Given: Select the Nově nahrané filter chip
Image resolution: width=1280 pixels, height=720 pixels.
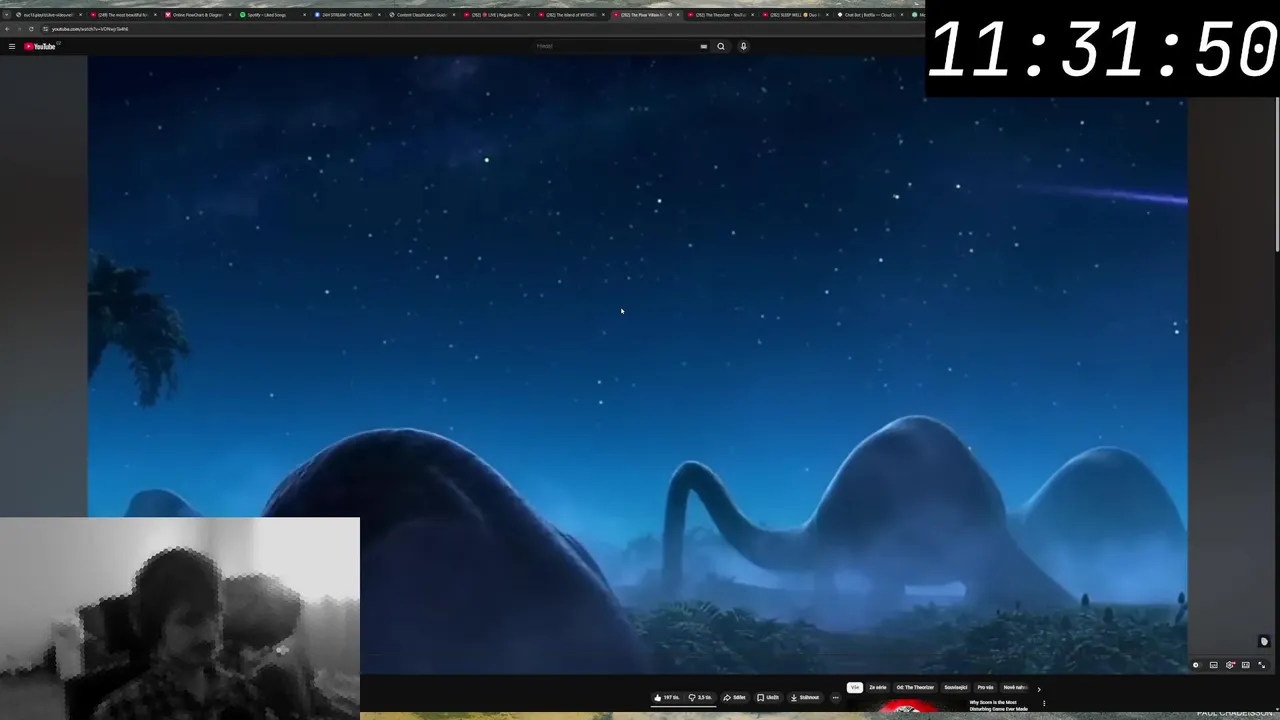Looking at the screenshot, I should [1015, 688].
